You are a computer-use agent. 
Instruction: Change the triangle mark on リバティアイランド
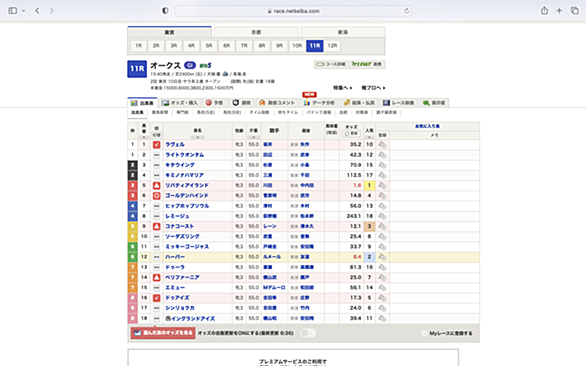point(157,185)
